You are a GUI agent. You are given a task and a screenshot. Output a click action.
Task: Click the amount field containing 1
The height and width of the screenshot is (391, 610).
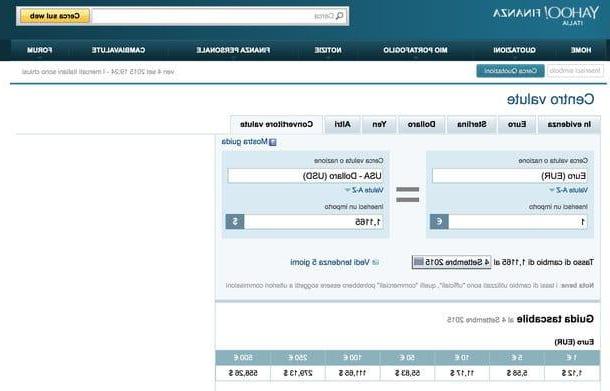pyautogui.click(x=518, y=222)
